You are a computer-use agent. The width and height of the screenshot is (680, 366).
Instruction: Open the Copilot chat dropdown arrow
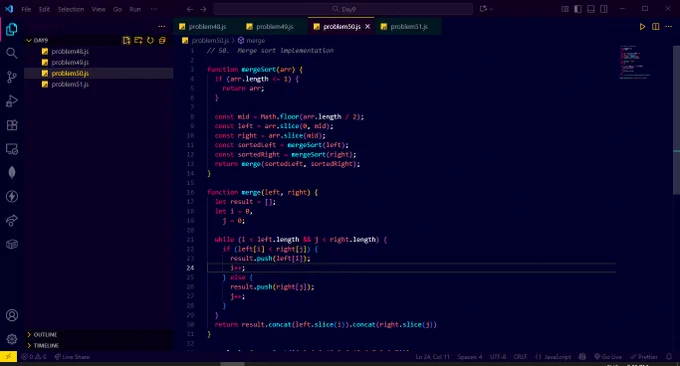pos(492,9)
